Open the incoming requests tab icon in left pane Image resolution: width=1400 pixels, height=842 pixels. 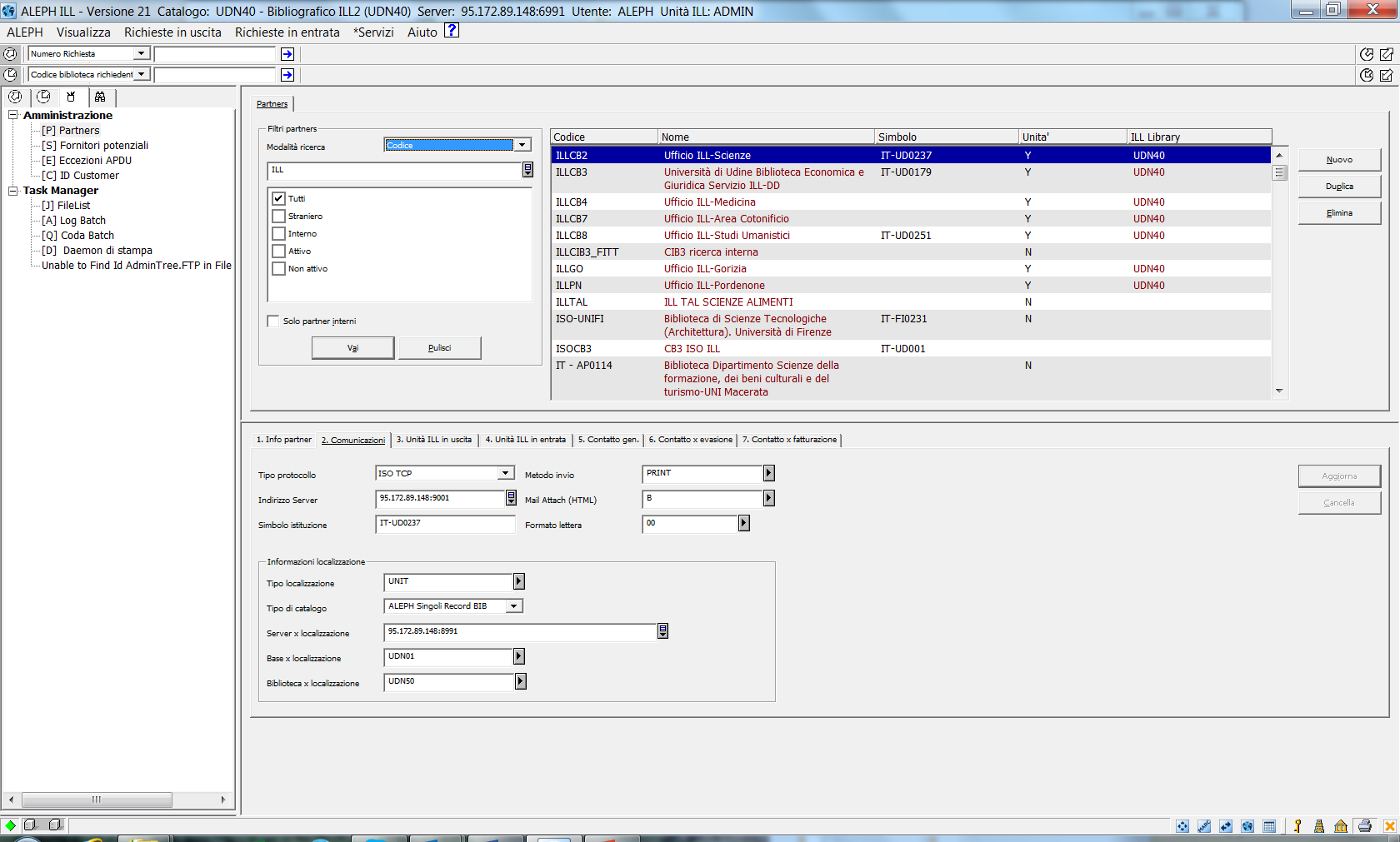[x=15, y=97]
